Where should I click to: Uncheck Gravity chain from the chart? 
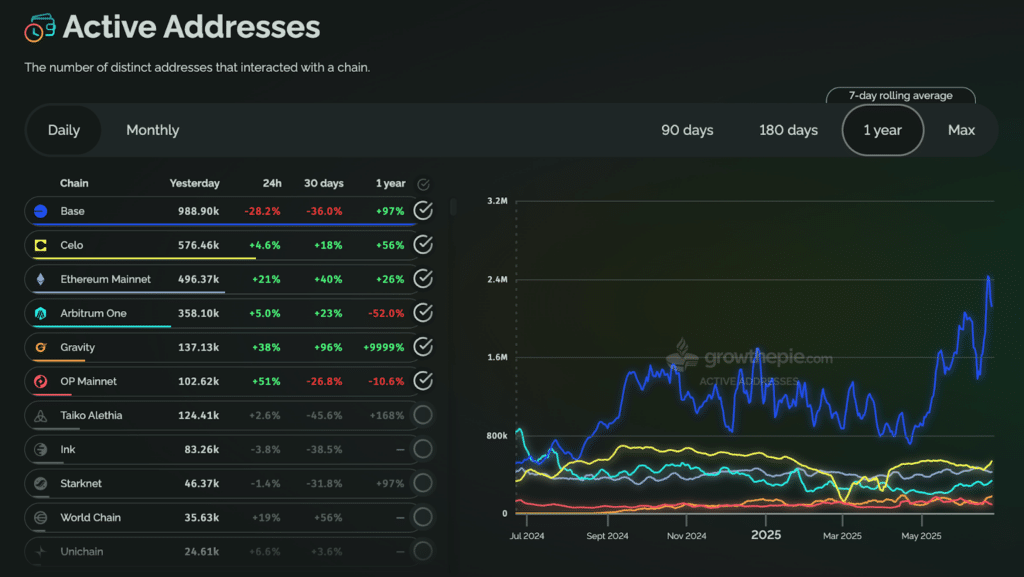pyautogui.click(x=423, y=347)
